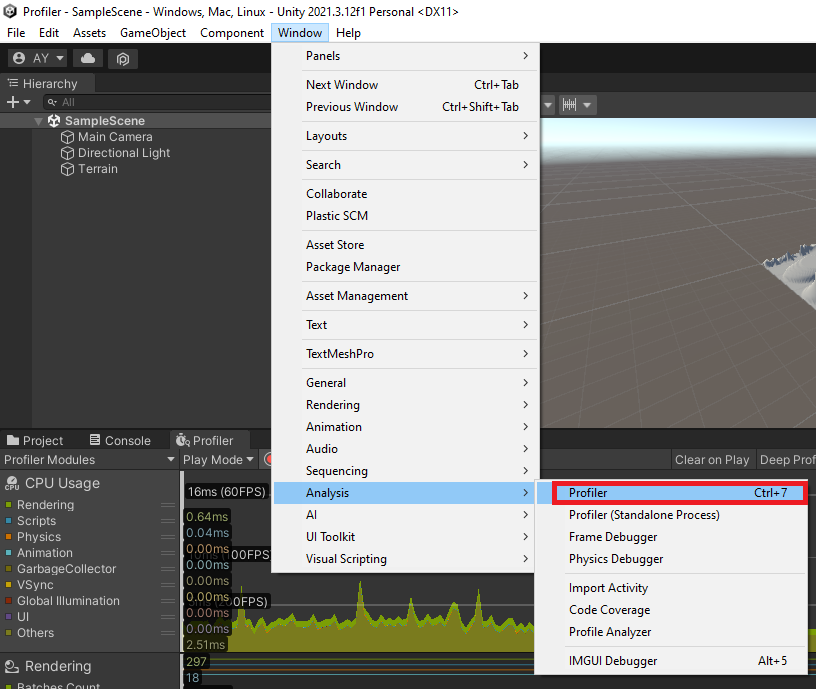Viewport: 816px width, 689px height.
Task: Expand UI Toolkit submenu
Action: 405,537
